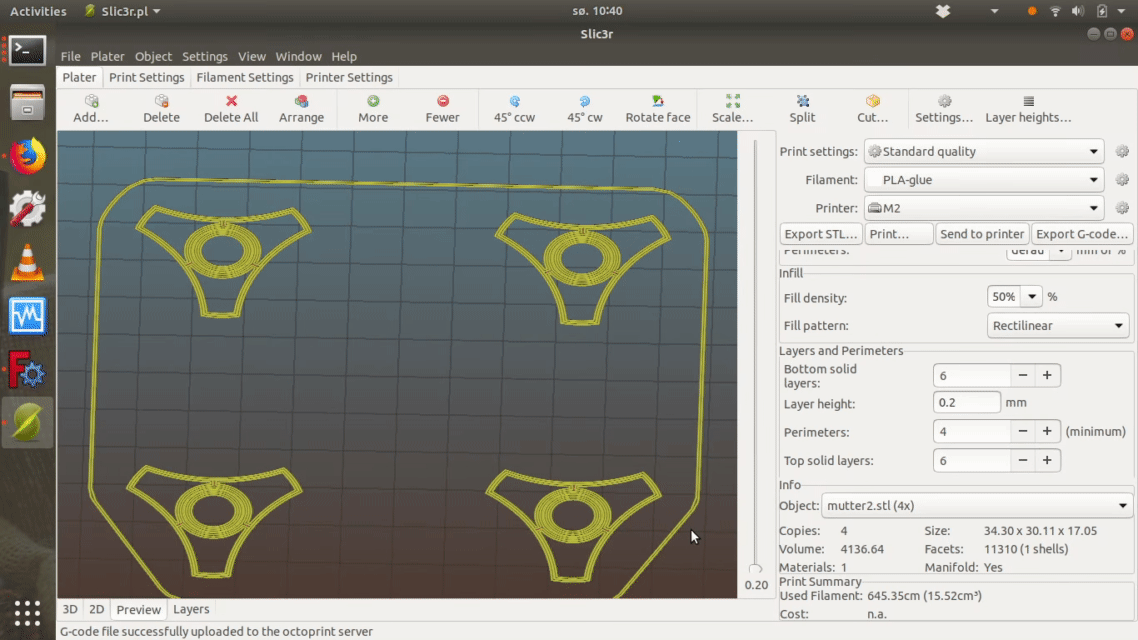Open VLC from the dock
The image size is (1138, 640).
(28, 263)
